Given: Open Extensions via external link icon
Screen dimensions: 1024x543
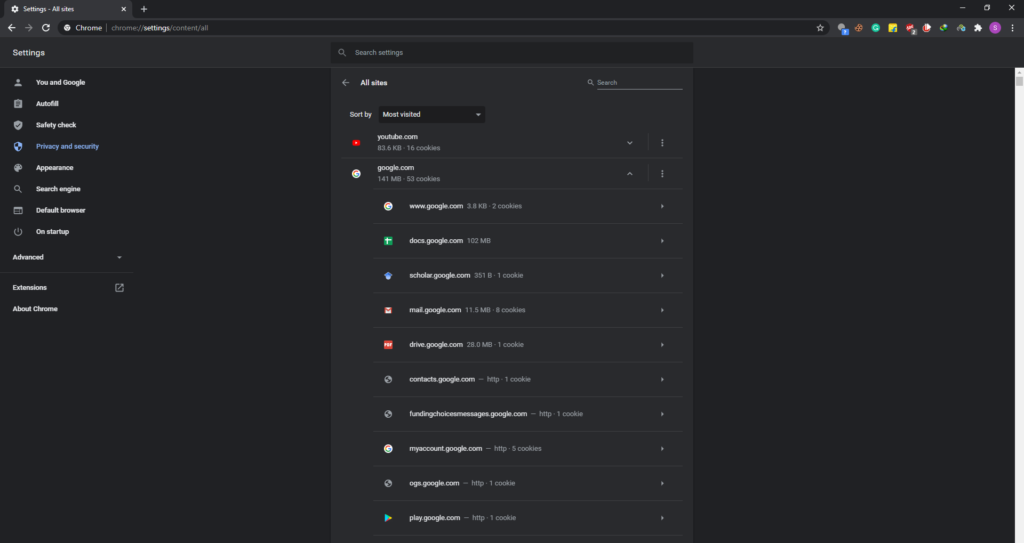Looking at the screenshot, I should click(120, 288).
